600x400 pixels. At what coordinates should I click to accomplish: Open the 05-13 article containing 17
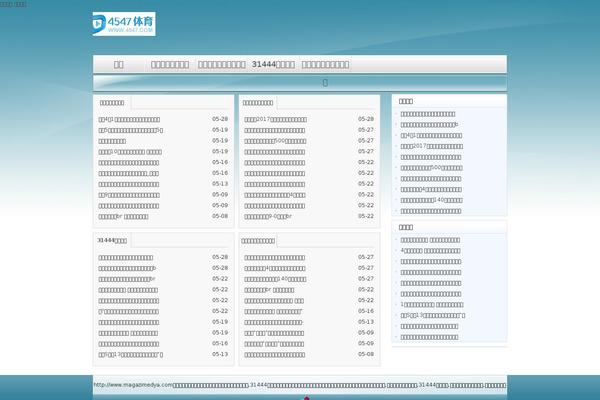point(130,354)
